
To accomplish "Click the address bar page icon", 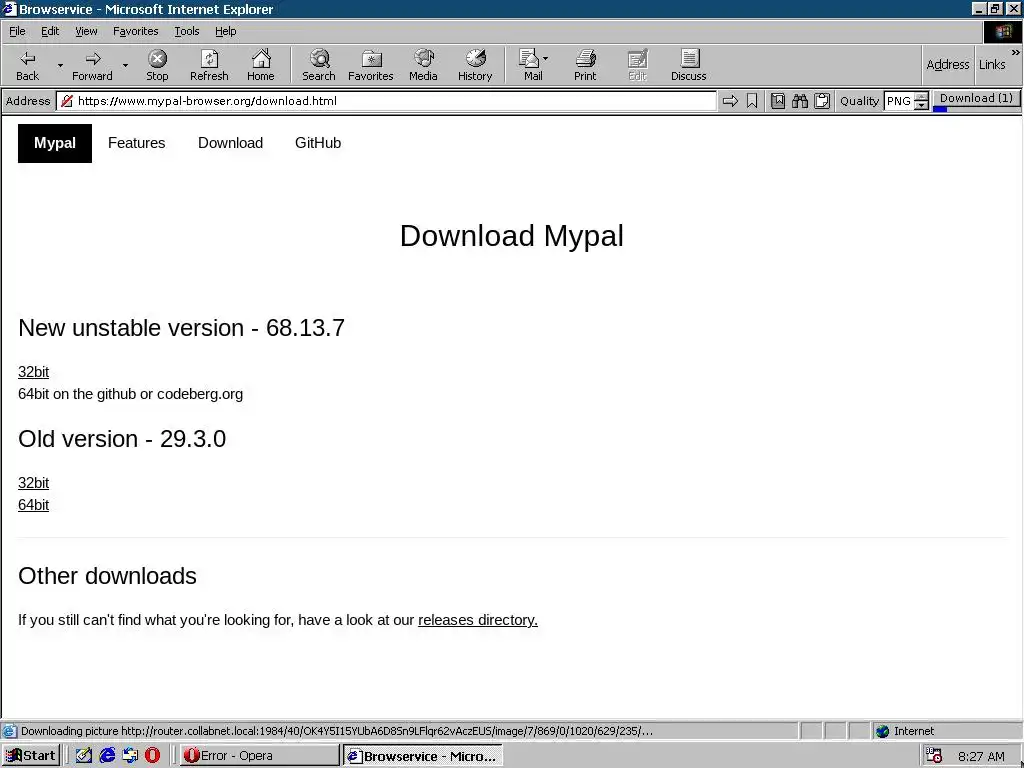I will coord(67,101).
